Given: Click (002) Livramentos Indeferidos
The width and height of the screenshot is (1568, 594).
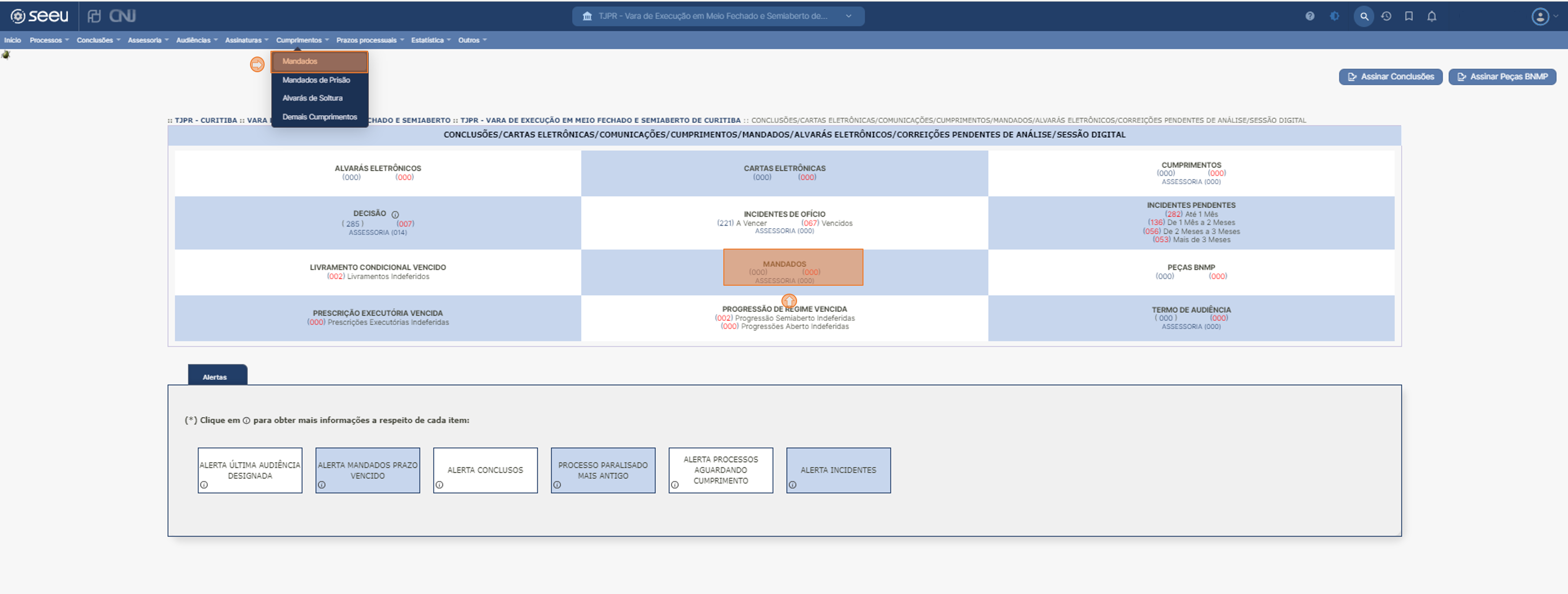Looking at the screenshot, I should coord(378,277).
